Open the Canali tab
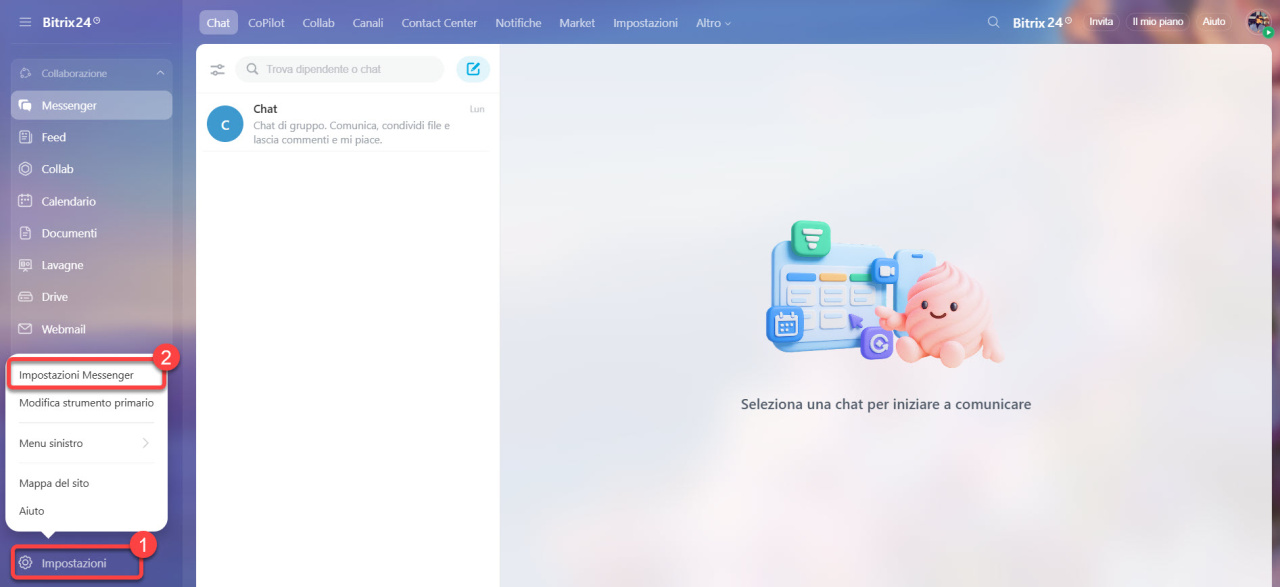The image size is (1280, 587). click(x=368, y=22)
